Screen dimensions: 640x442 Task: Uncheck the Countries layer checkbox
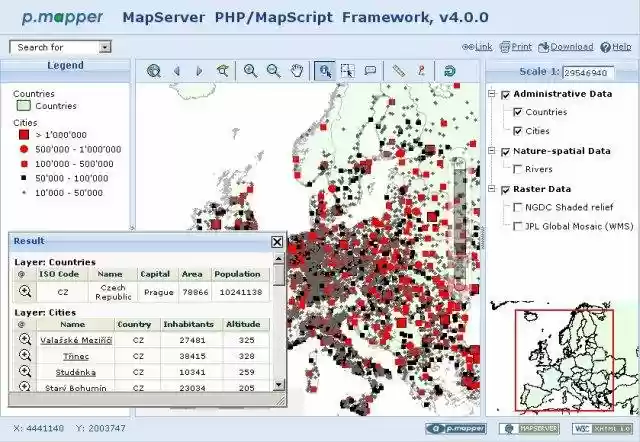518,112
